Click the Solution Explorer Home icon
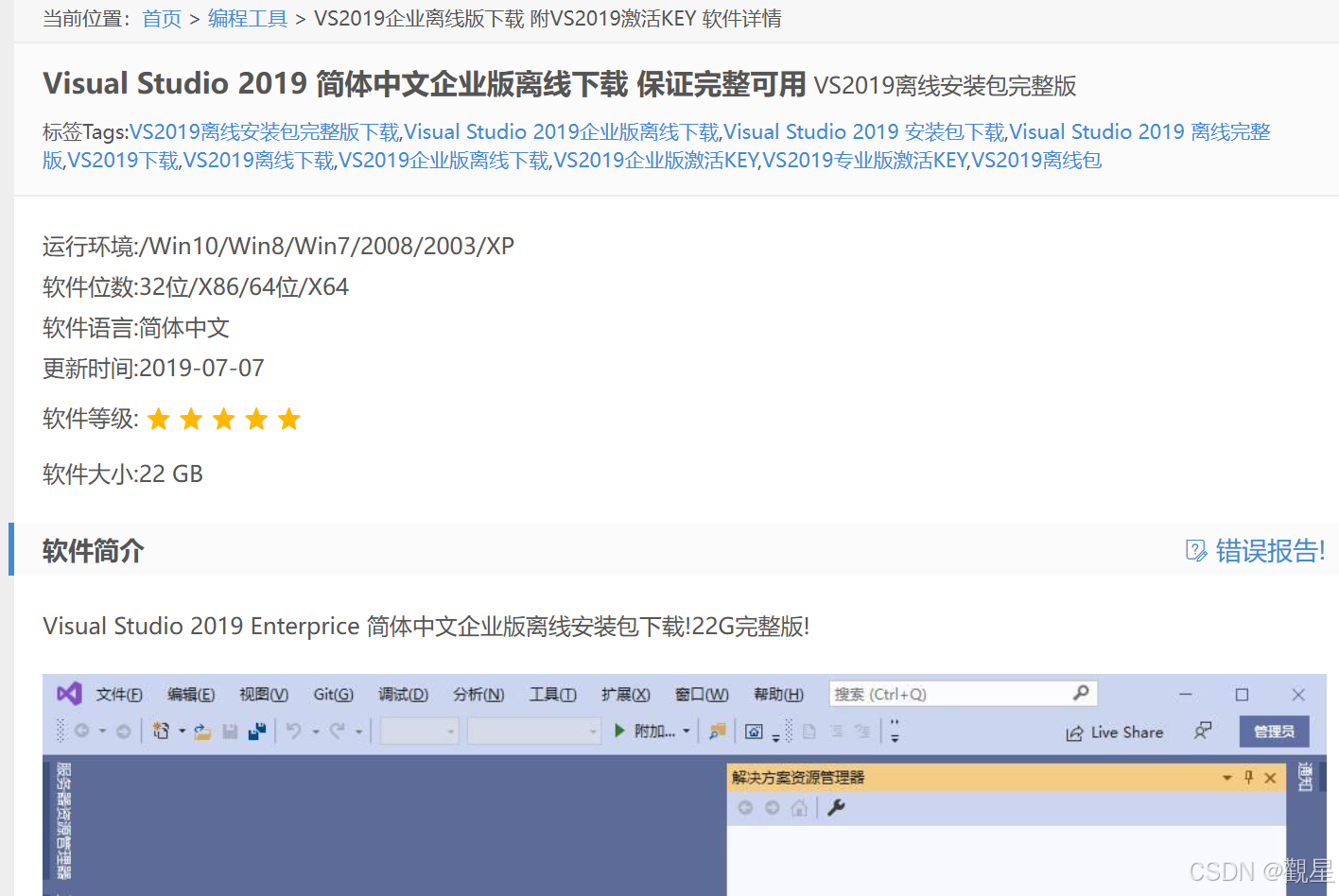Viewport: 1339px width, 896px height. pyautogui.click(x=800, y=807)
